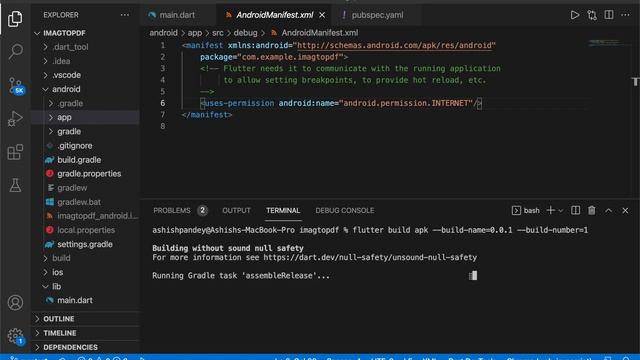
Task: Open the Source Control view icon
Action: pos(16,86)
